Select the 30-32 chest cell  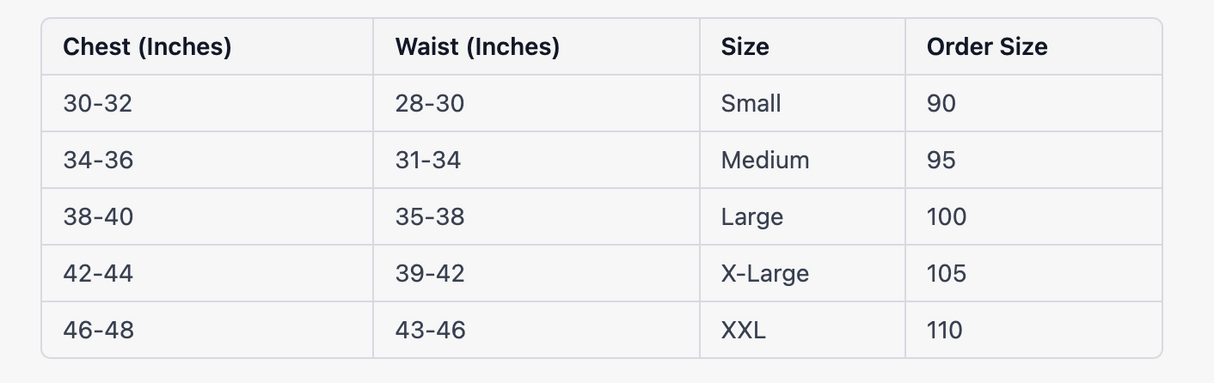coord(207,103)
